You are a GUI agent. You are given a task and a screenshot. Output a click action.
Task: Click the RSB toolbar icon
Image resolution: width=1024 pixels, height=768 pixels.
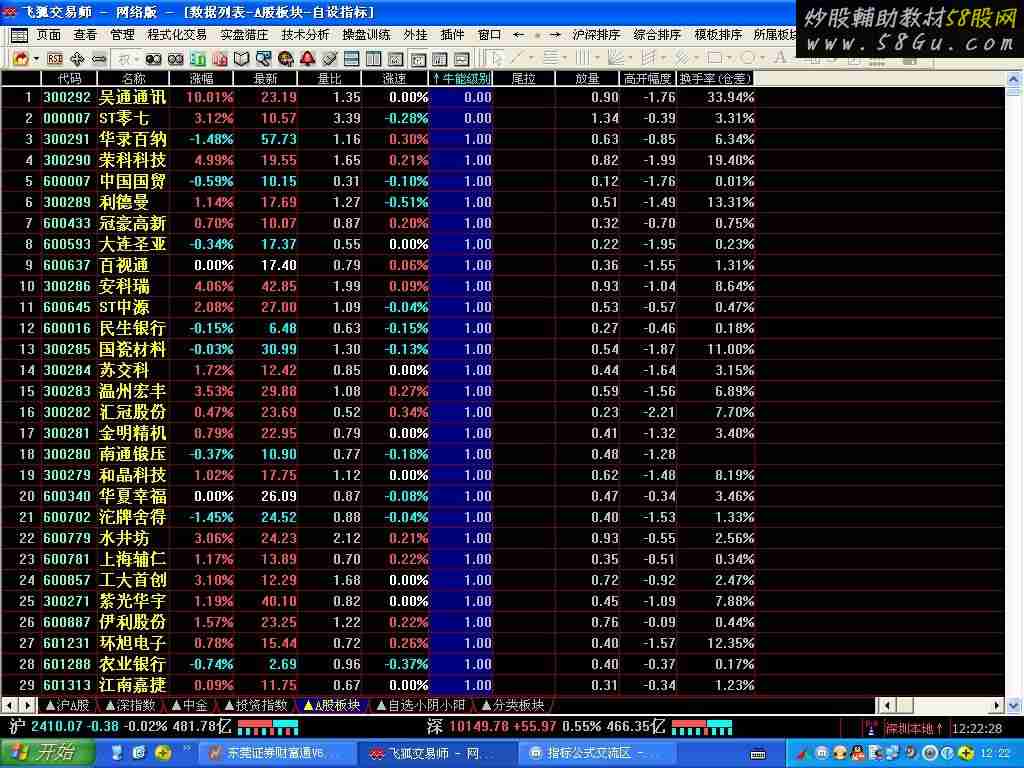55,59
